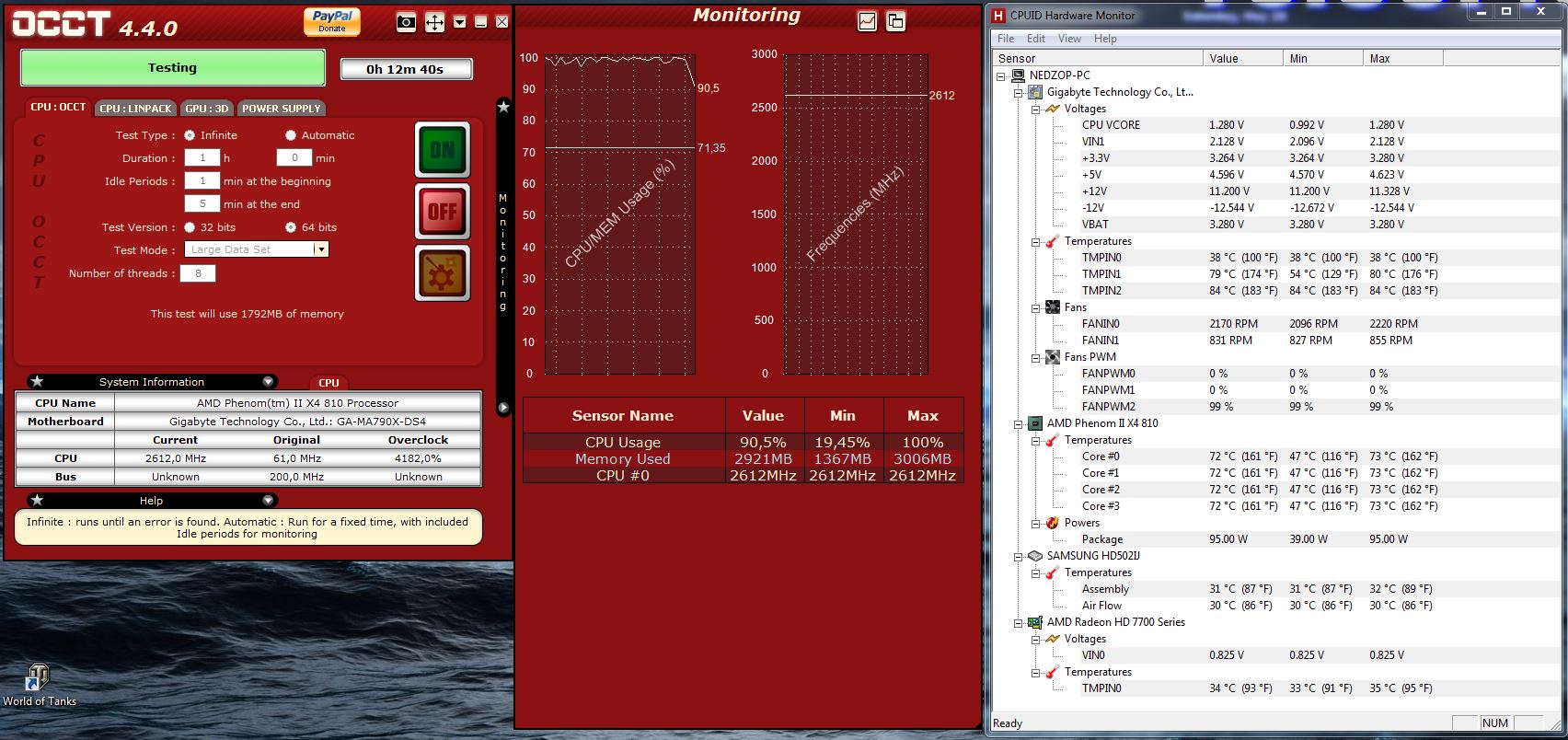The image size is (1568, 740).
Task: Click the idle minutes at the beginning field
Action: (202, 180)
